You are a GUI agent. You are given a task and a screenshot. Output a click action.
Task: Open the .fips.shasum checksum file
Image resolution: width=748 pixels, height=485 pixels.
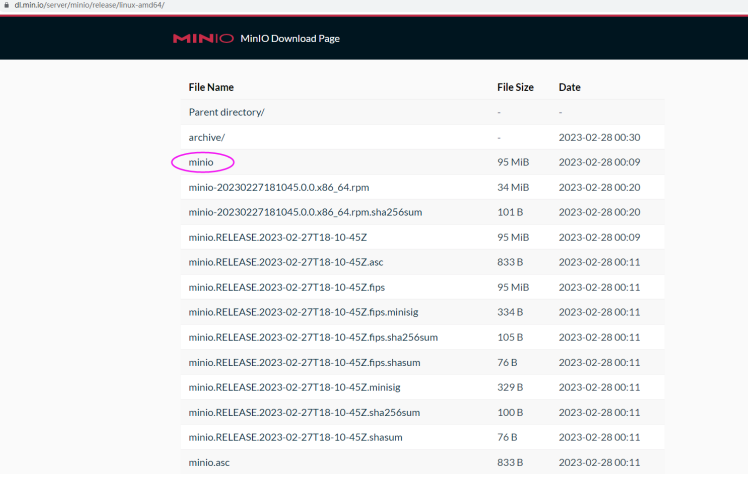306,362
